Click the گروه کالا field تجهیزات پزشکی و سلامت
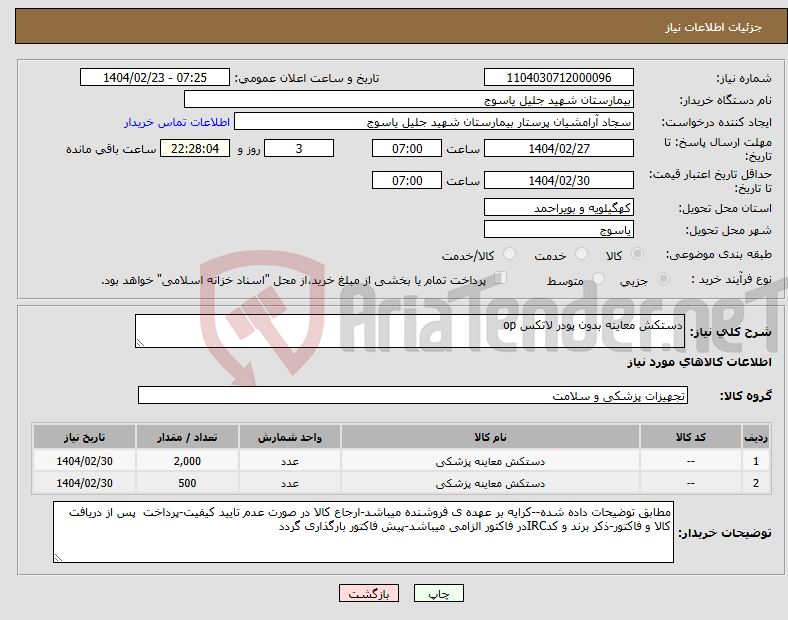Image resolution: width=788 pixels, height=620 pixels. (x=413, y=395)
